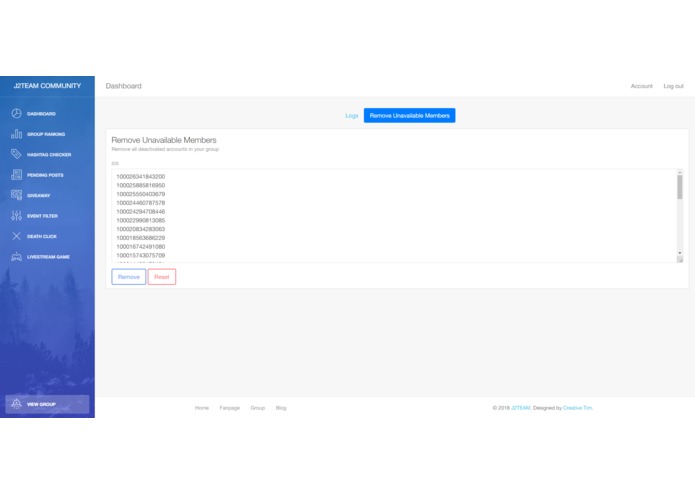
Task: Open the Account link
Action: pos(641,86)
